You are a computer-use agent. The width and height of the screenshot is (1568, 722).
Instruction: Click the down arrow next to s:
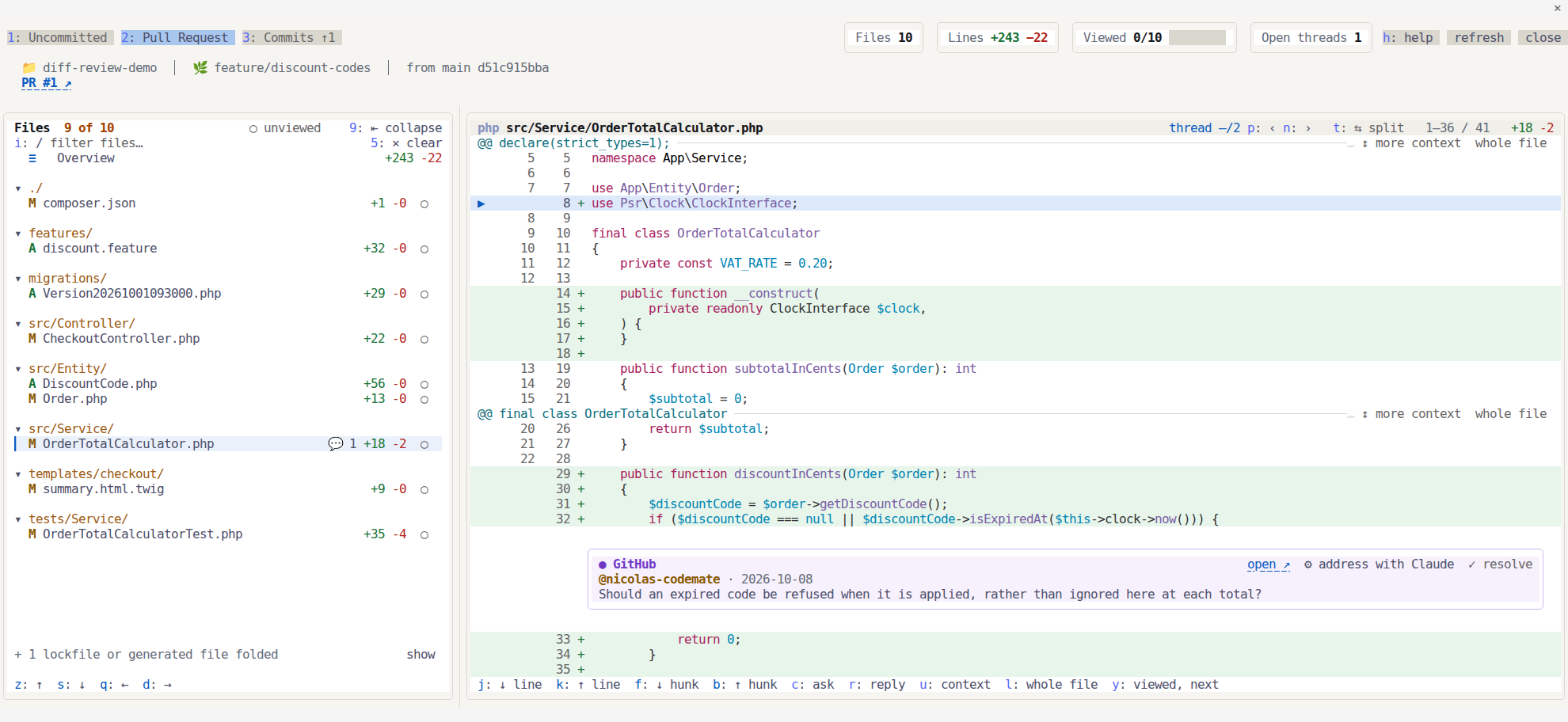click(x=82, y=685)
